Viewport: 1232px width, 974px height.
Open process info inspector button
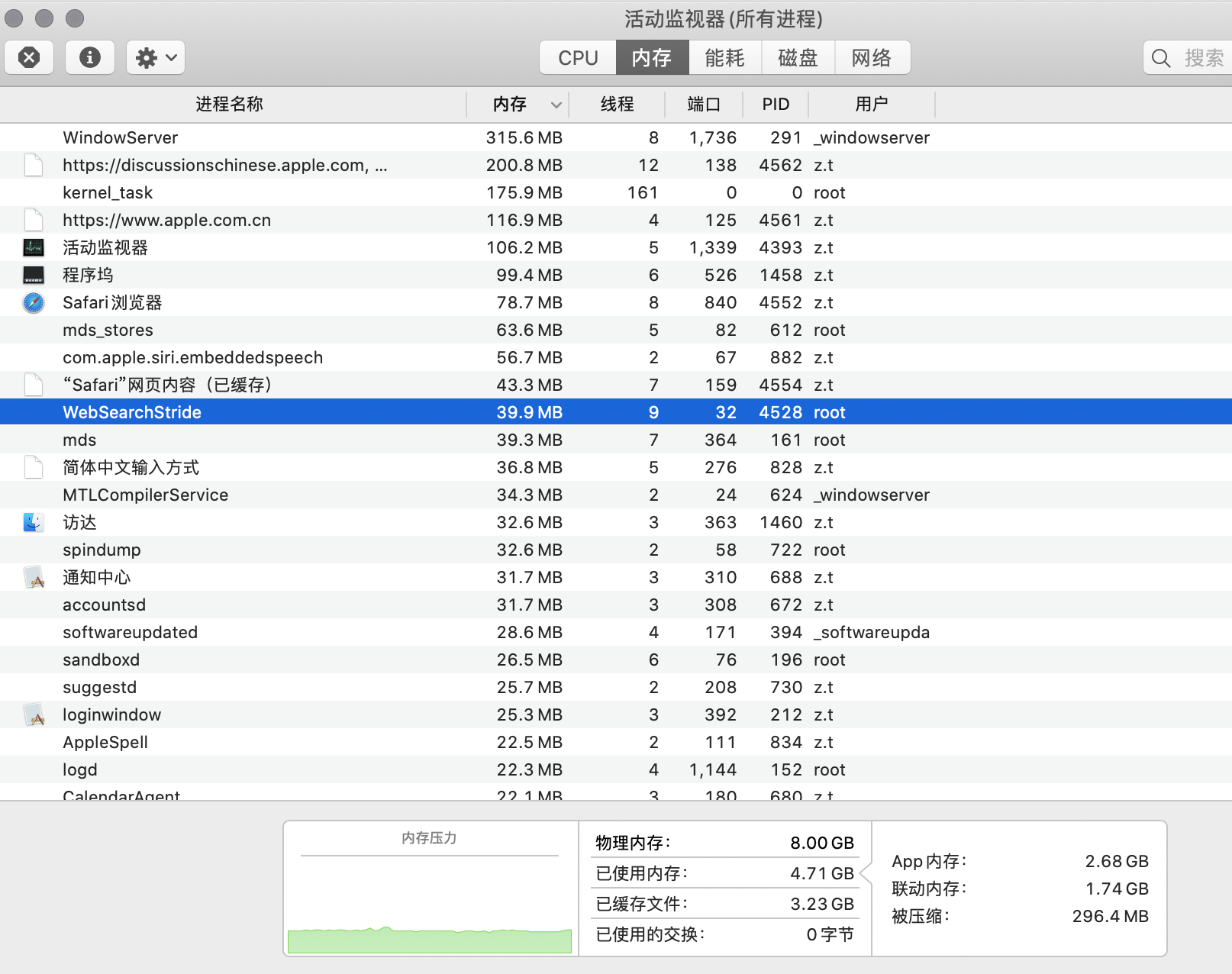pos(90,57)
